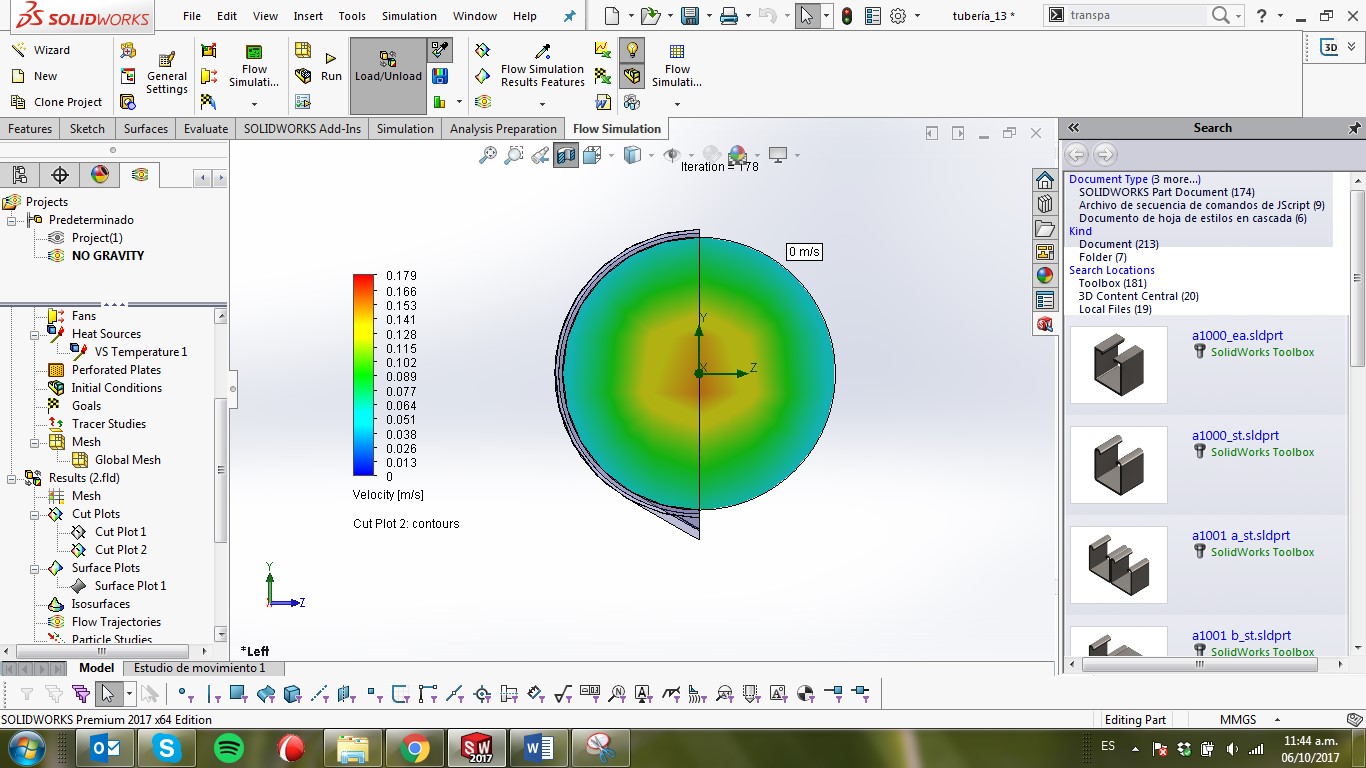Click the rebuild traffic light icon

click(847, 16)
